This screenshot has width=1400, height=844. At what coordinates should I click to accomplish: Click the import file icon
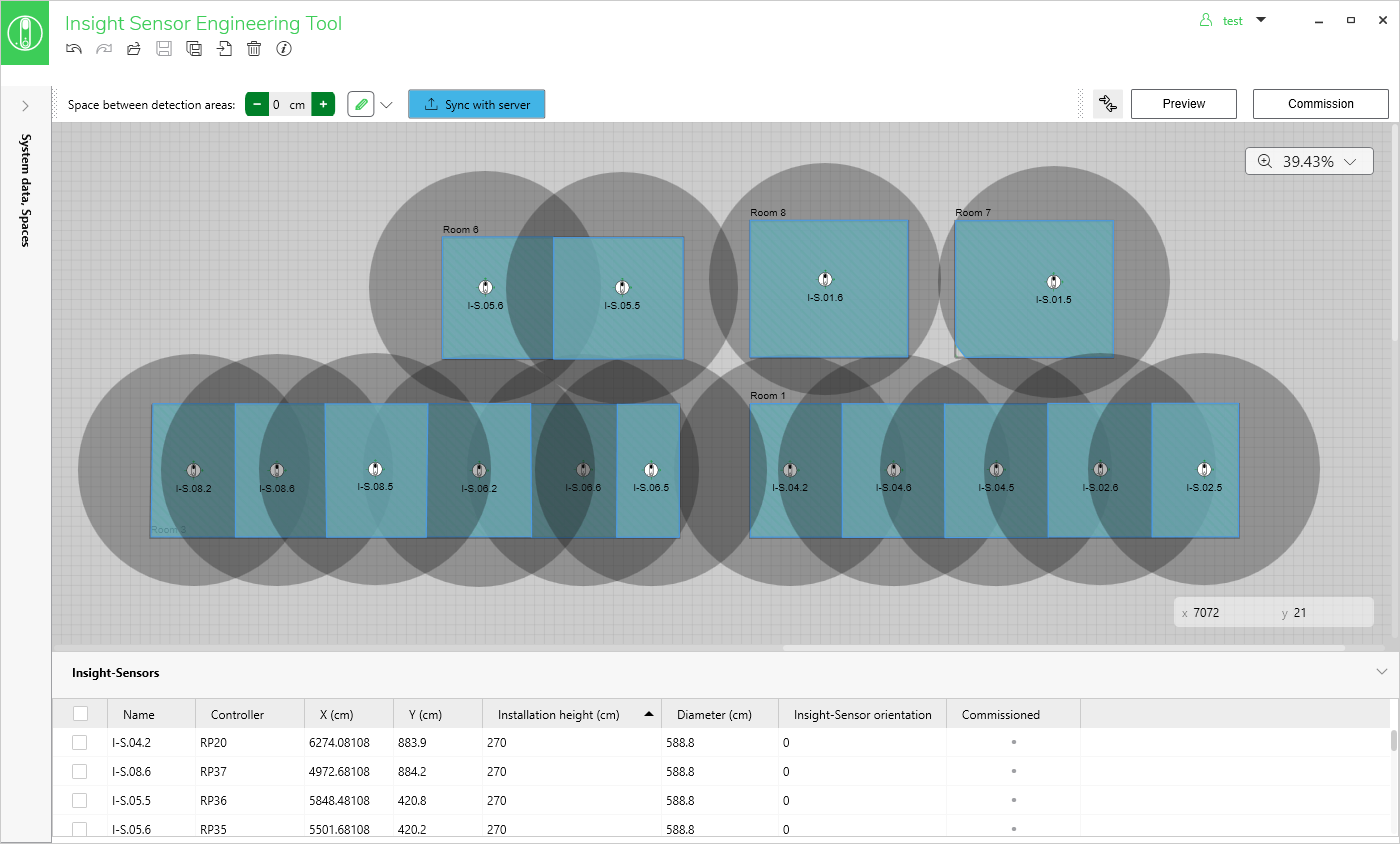coord(224,49)
